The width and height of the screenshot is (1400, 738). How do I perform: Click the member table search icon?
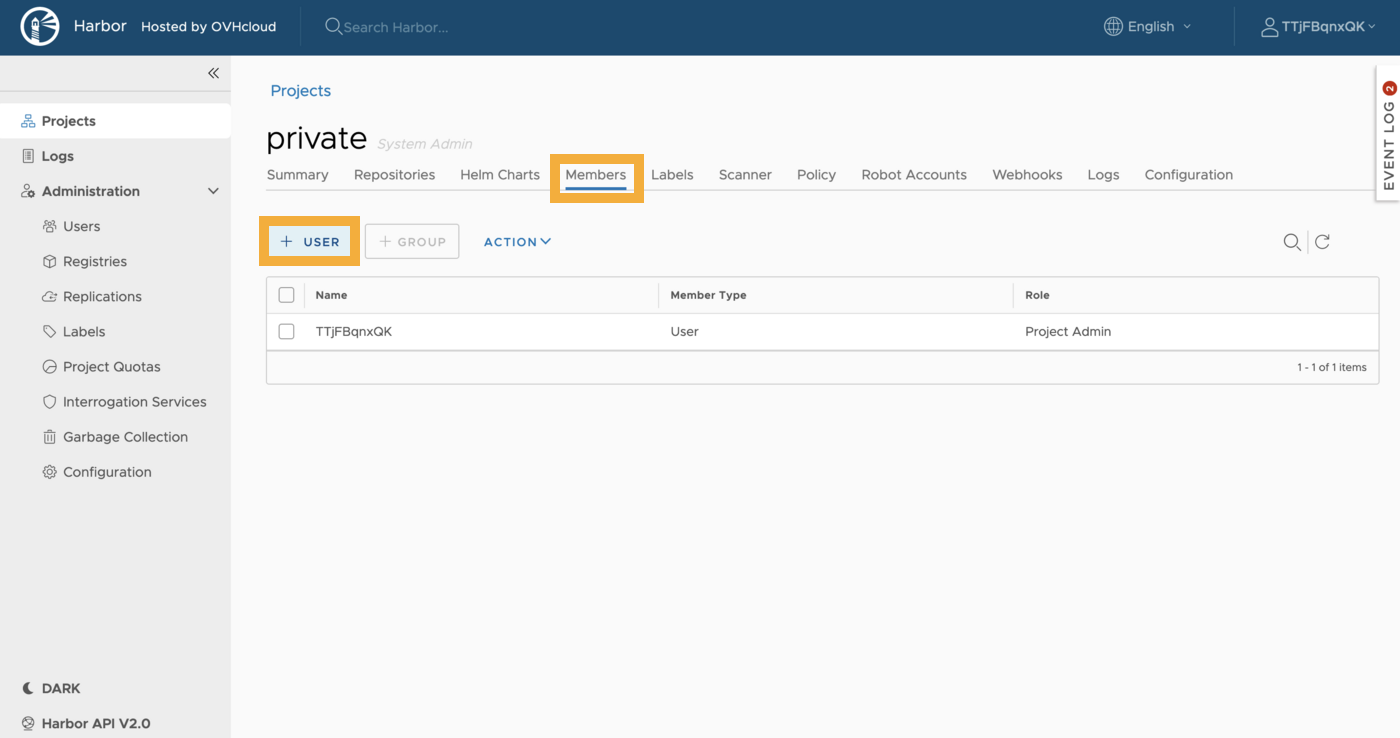click(1292, 242)
